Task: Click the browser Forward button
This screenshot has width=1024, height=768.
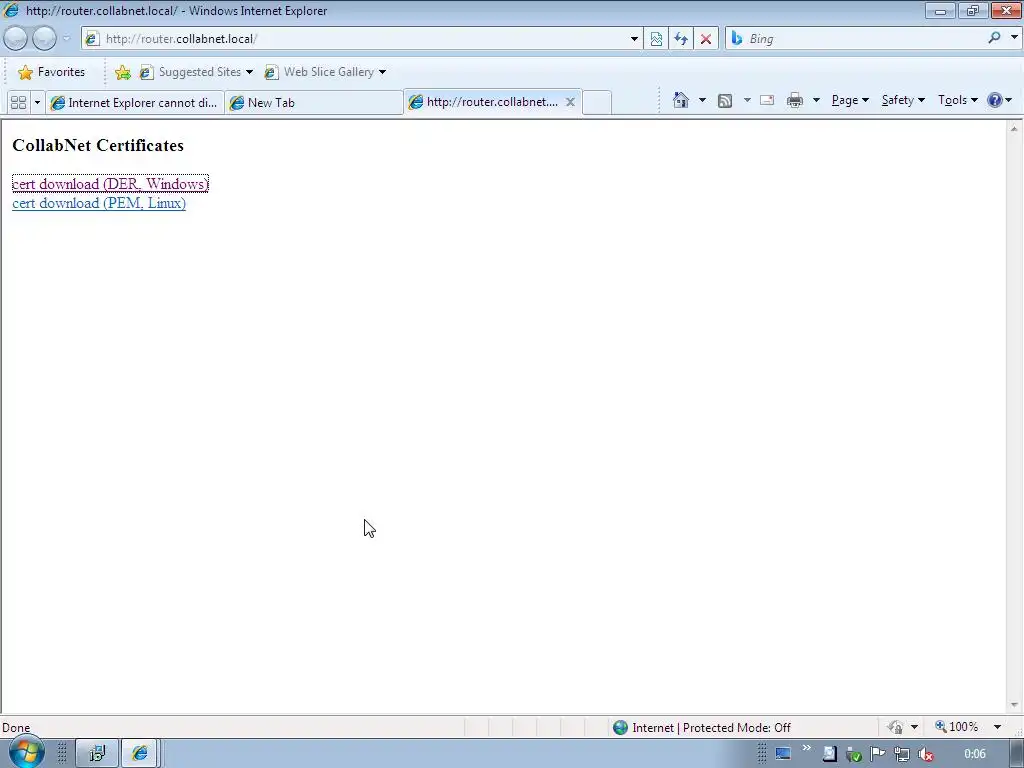Action: pos(44,39)
